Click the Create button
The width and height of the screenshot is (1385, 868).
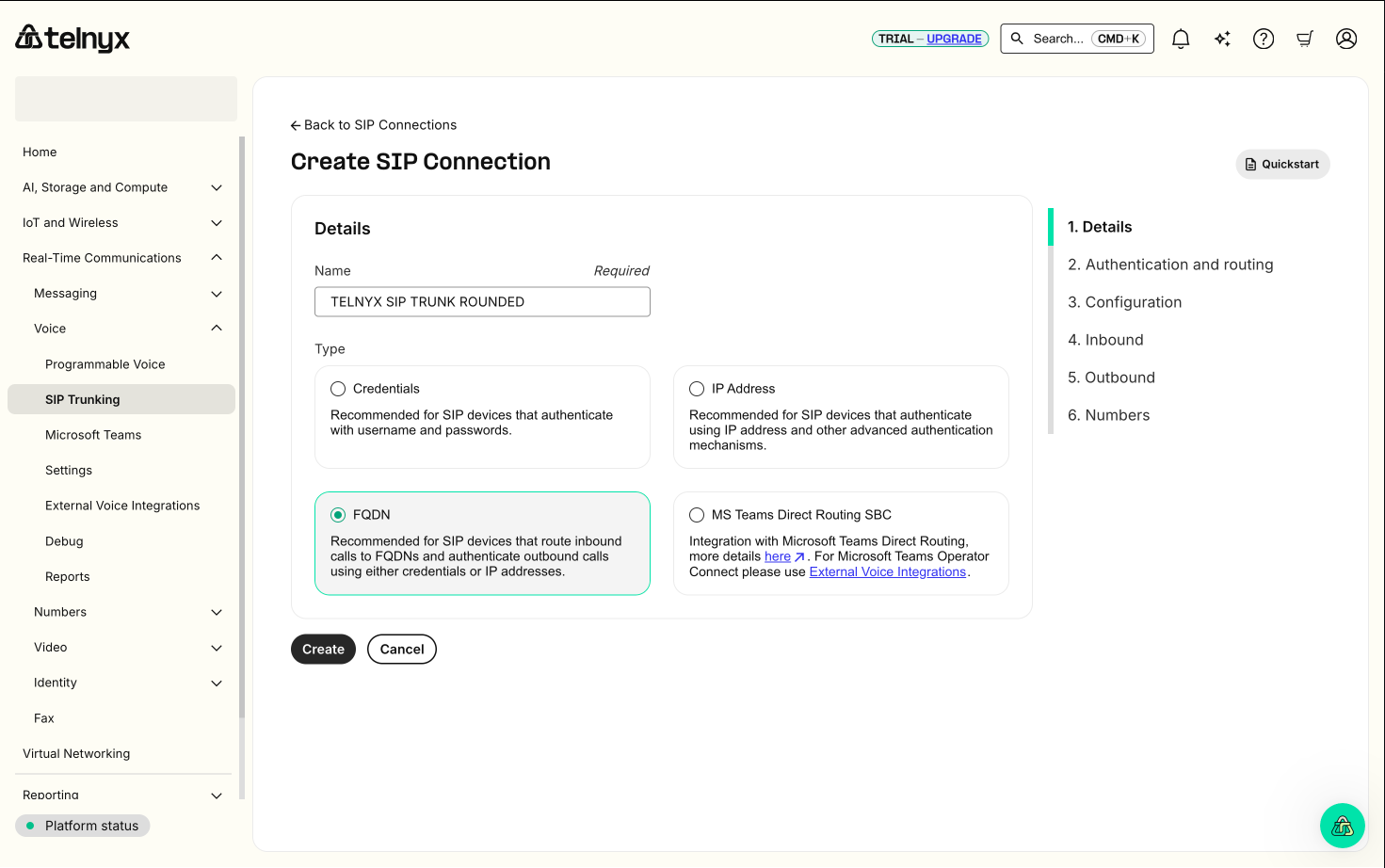pos(323,650)
